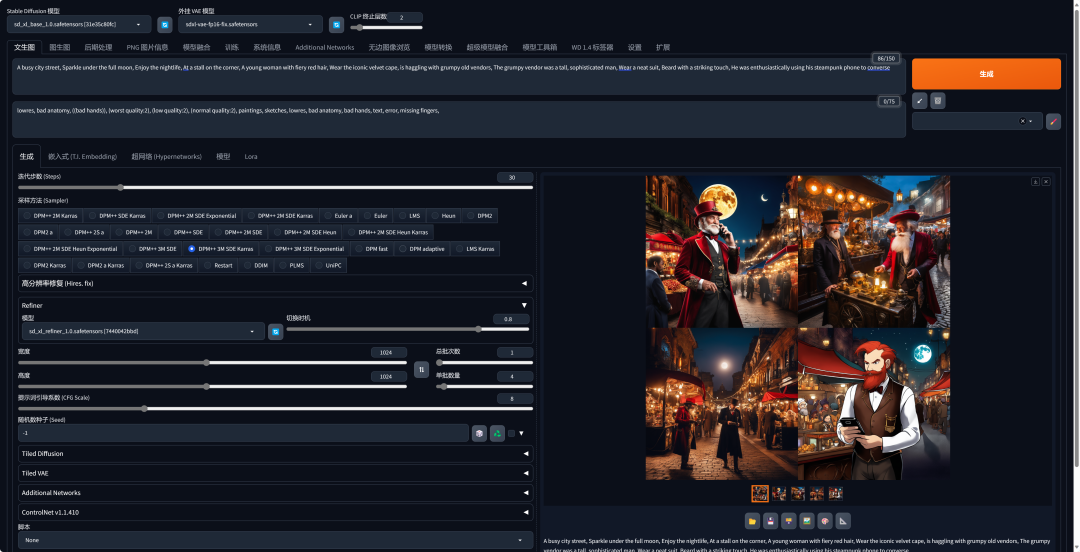The image size is (1080, 552).
Task: Refresh the external VAE model list
Action: tap(336, 24)
